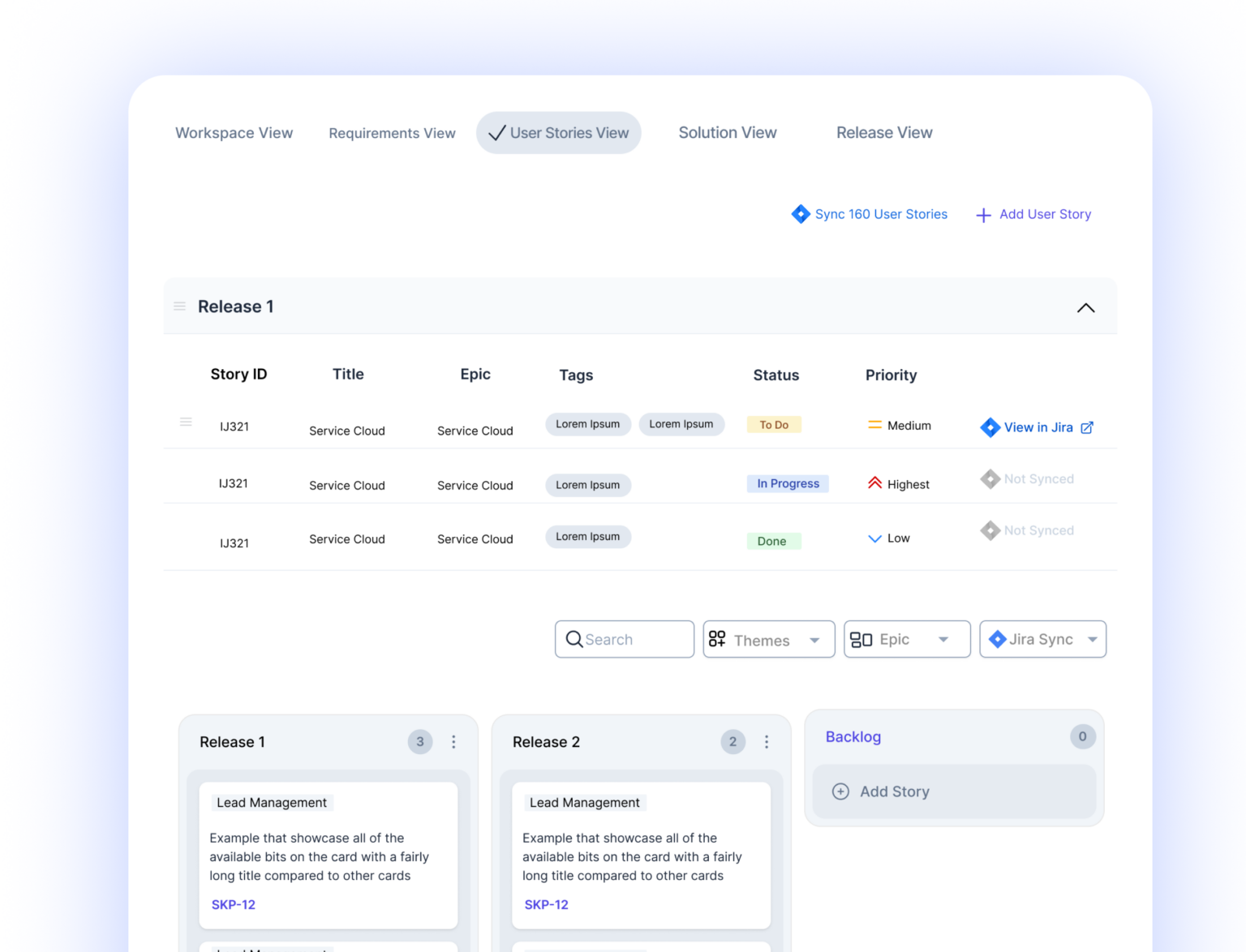
Task: Select the Requirements View tab
Action: [x=392, y=133]
